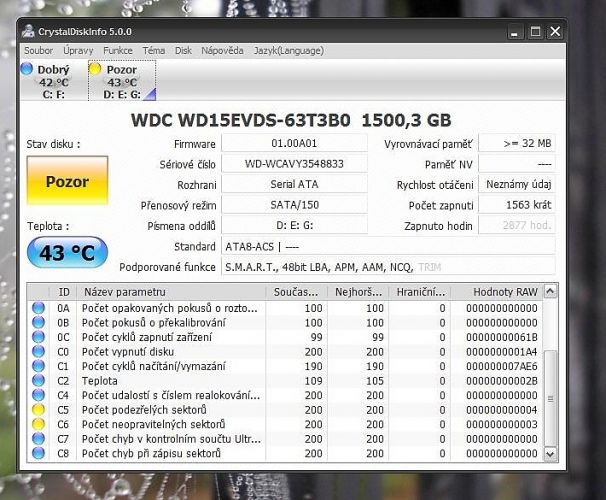Click the blue status icon for attribute C1
The height and width of the screenshot is (500, 606).
pos(38,366)
